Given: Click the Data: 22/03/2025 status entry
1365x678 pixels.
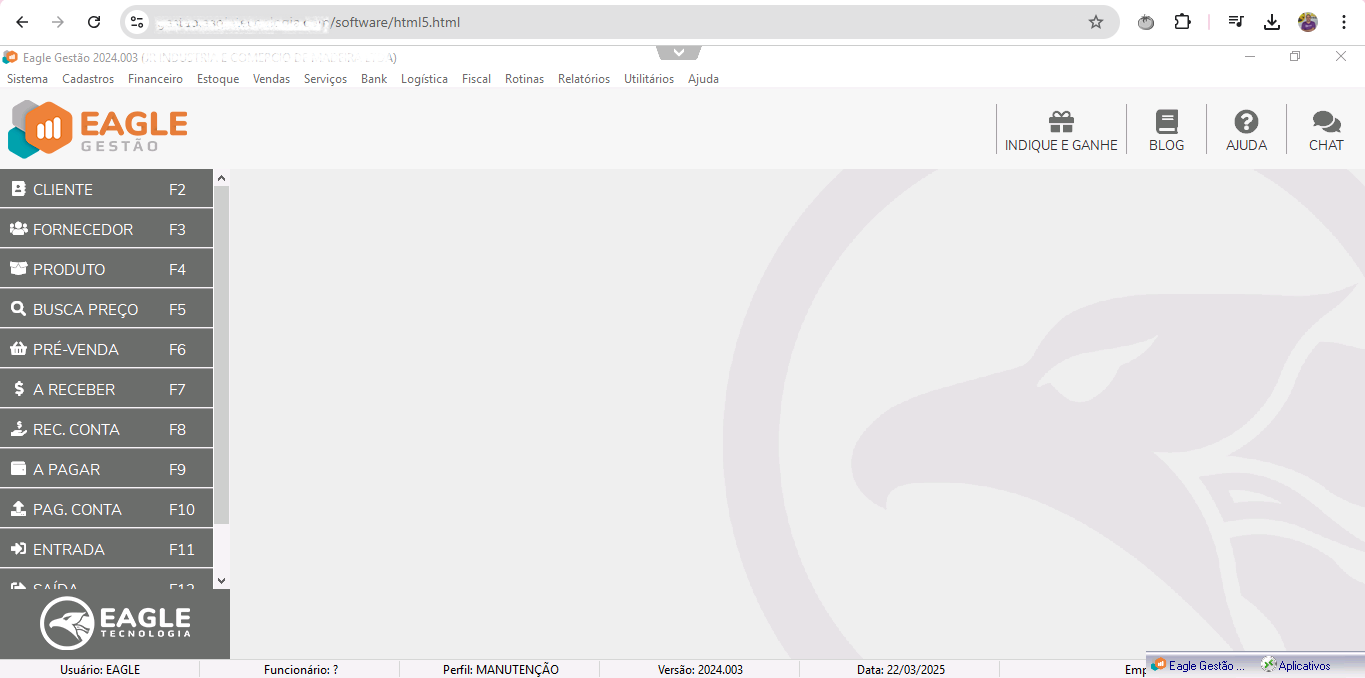Looking at the screenshot, I should tap(901, 670).
